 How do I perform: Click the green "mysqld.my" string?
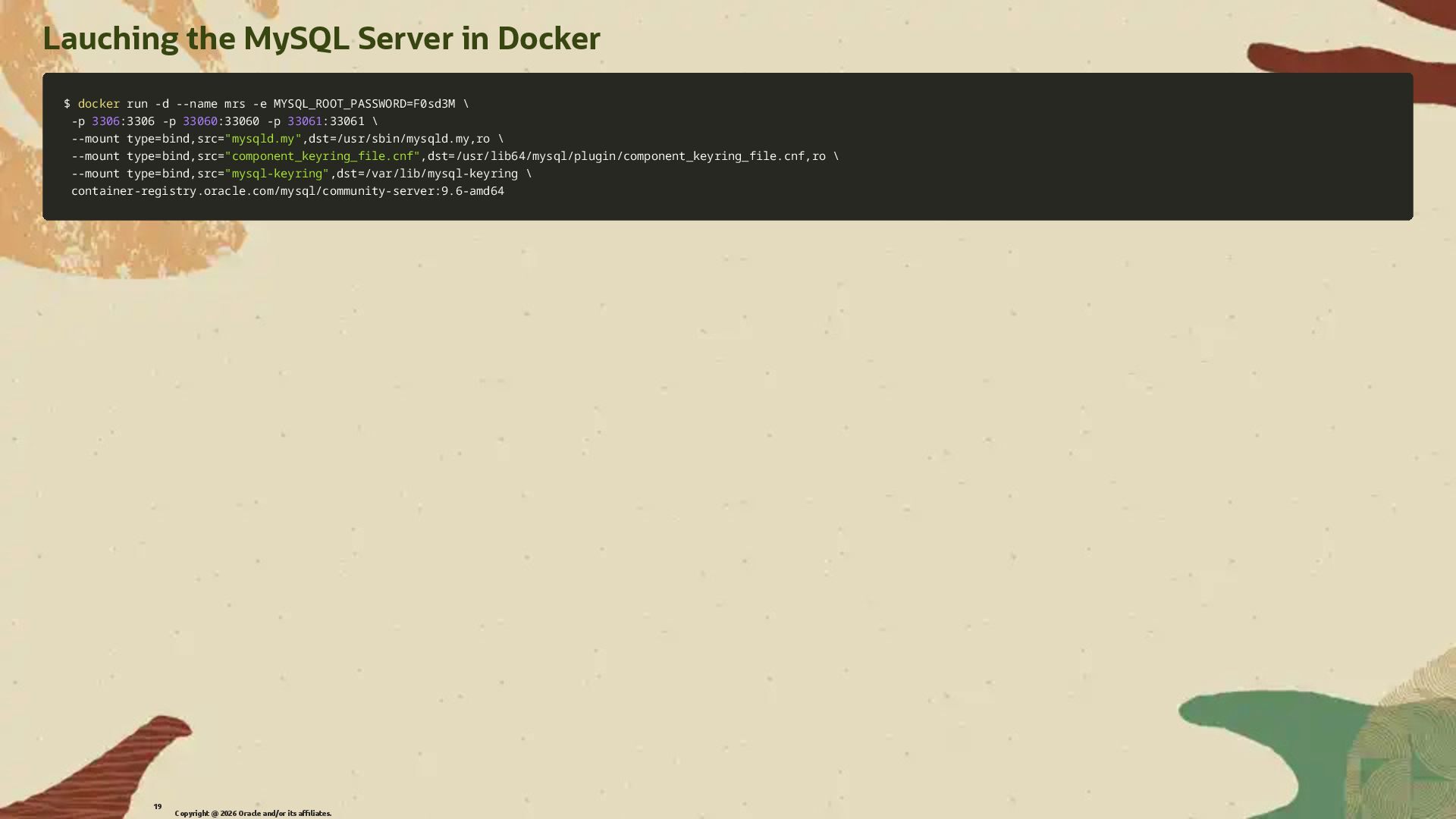263,139
